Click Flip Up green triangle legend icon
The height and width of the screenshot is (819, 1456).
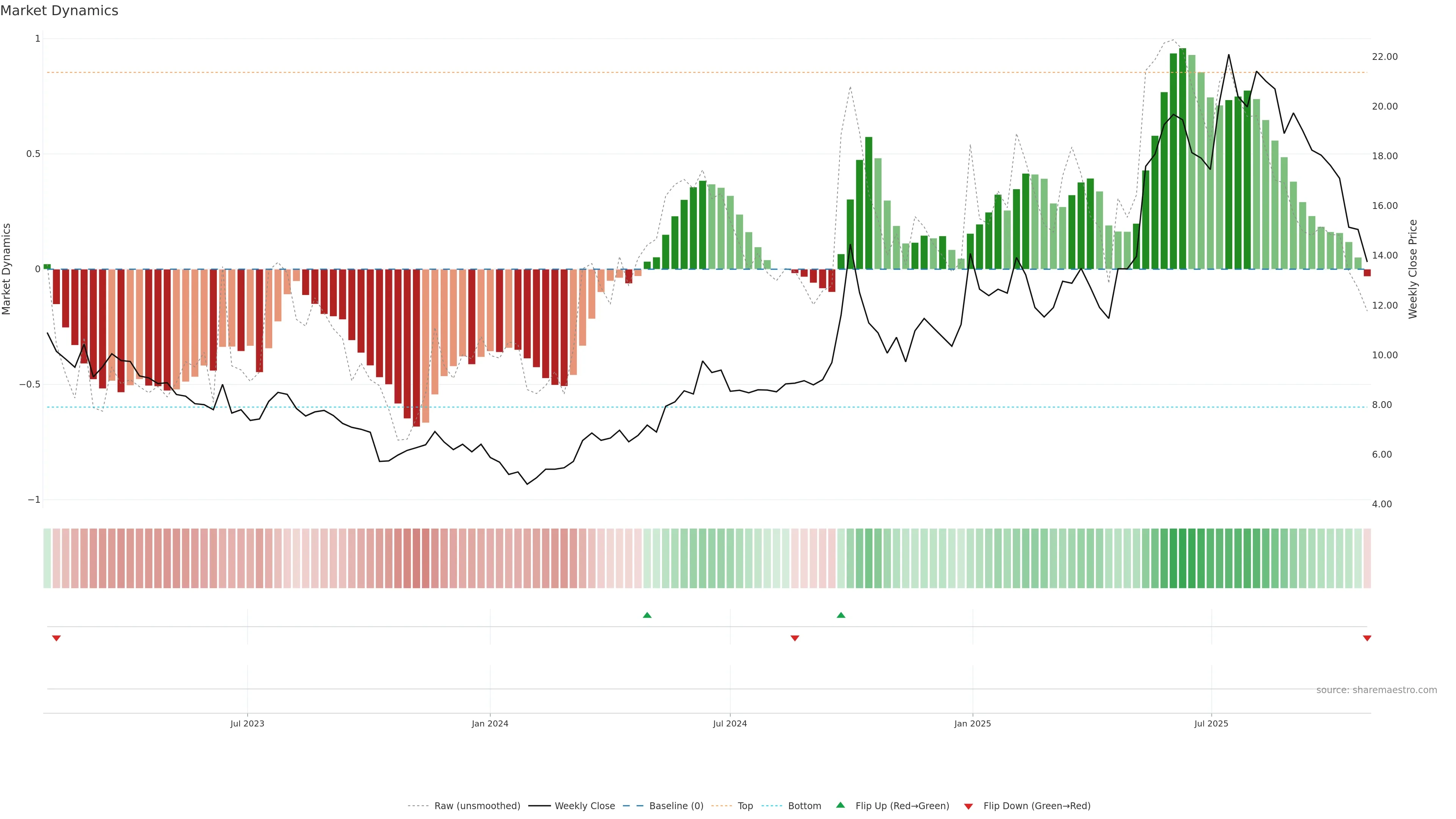coord(841,805)
